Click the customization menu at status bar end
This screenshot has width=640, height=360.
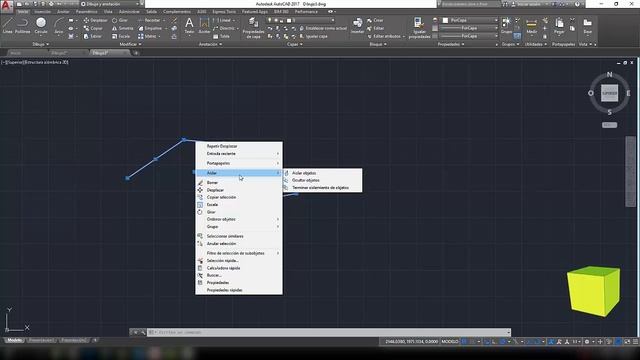(x=635, y=342)
